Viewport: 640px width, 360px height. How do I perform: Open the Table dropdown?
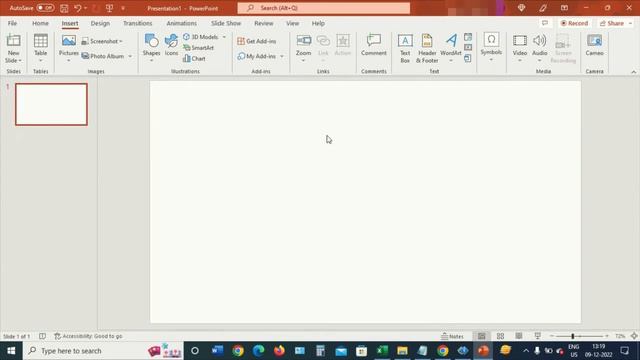(x=40, y=48)
